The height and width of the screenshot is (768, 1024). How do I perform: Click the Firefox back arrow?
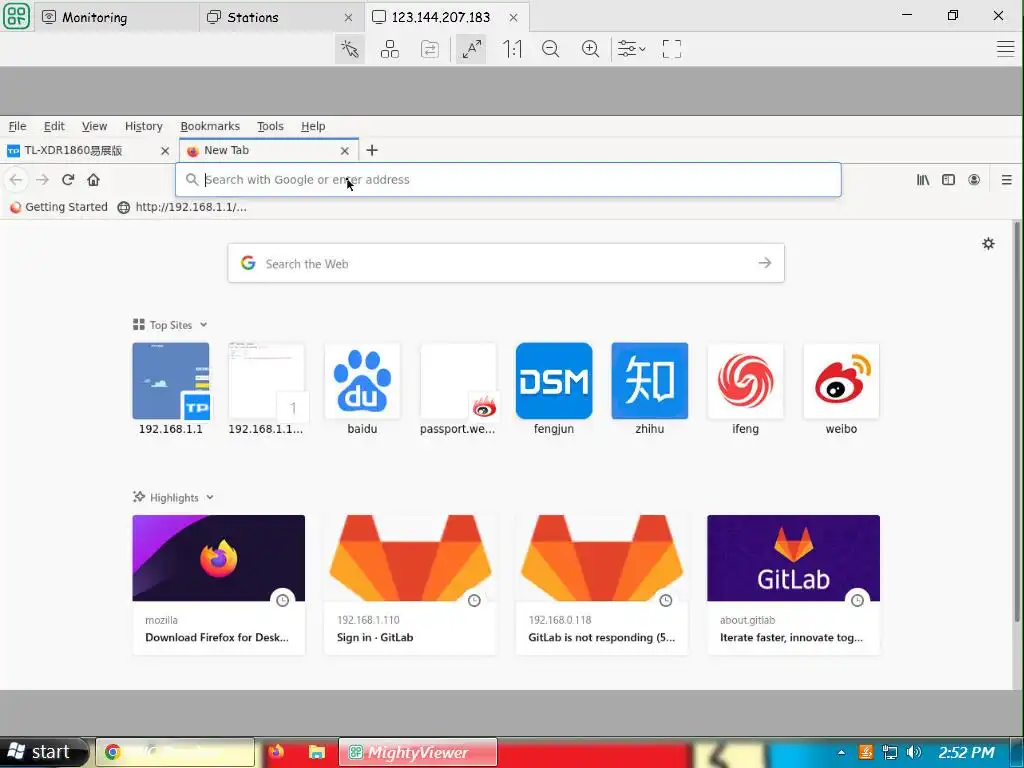[x=16, y=180]
